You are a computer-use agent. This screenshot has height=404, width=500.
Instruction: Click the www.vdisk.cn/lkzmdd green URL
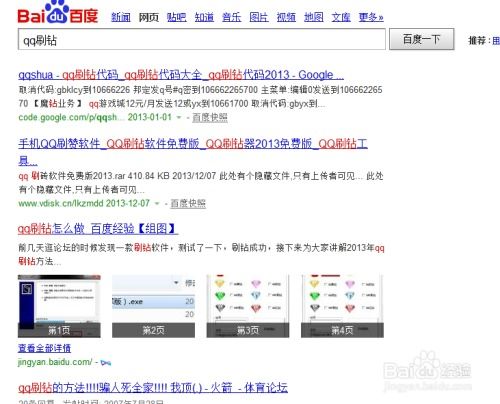coord(61,203)
